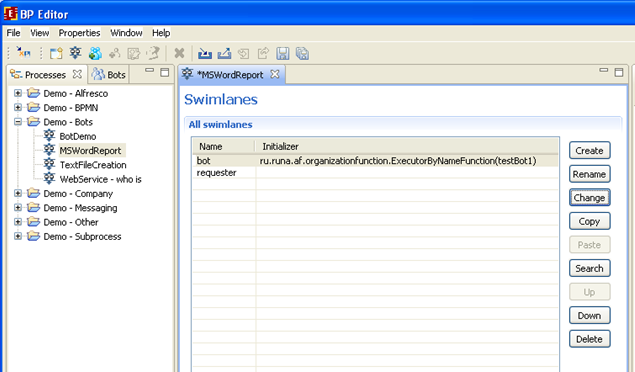The image size is (635, 372).
Task: Select the 'bot' swimlane row
Action: click(x=375, y=161)
